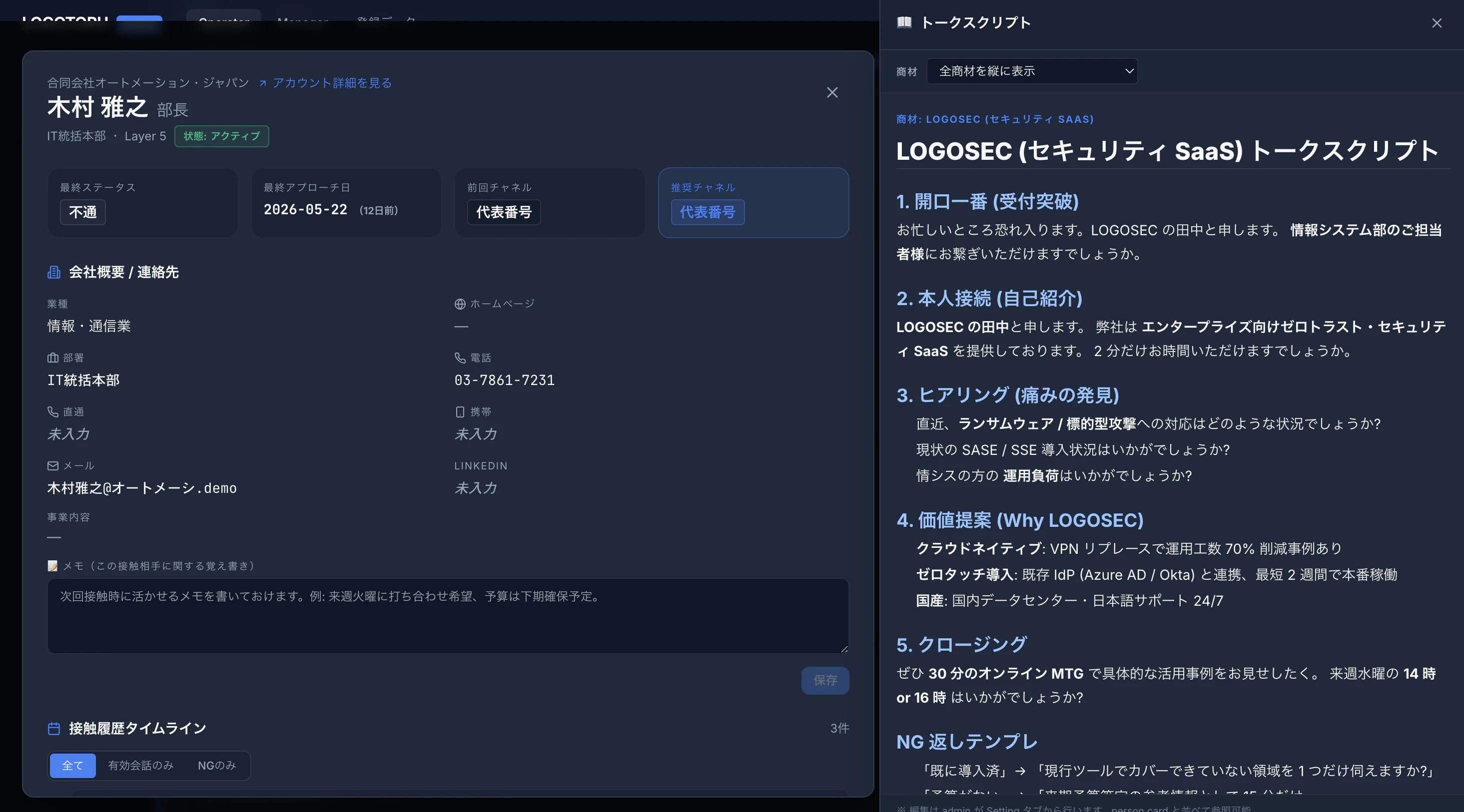Click the script line 現状の SASE / SSE 導入状況
Screen dimensions: 1464x812
1072,450
